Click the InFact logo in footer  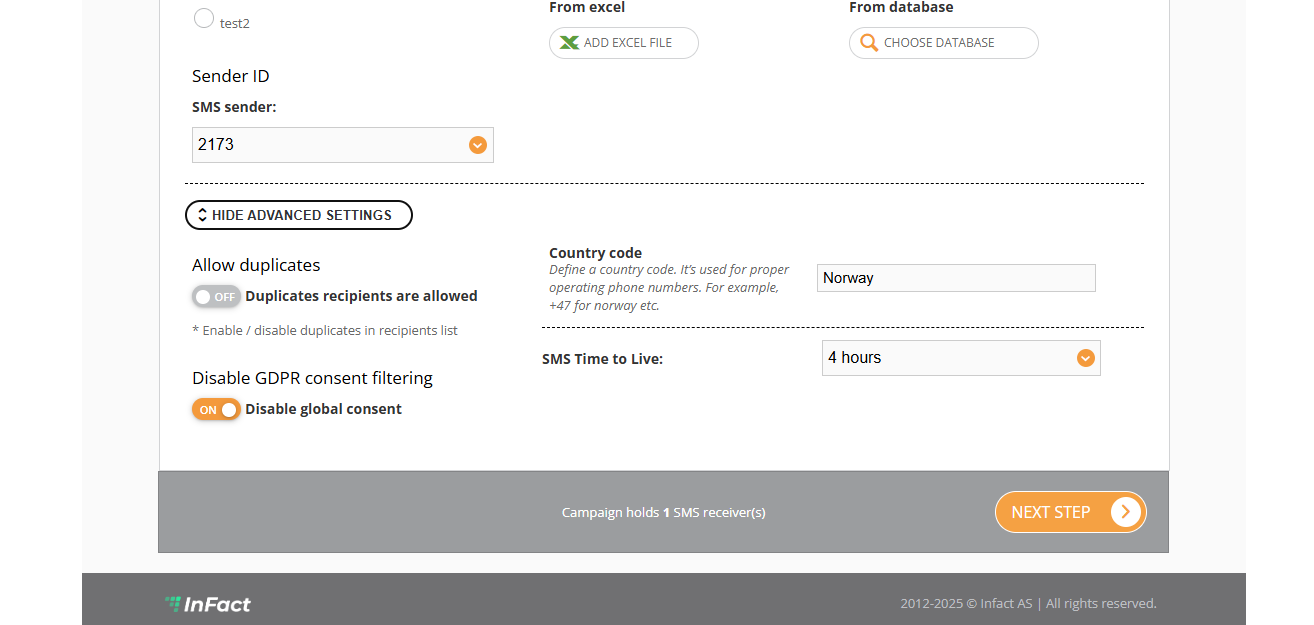(x=208, y=603)
